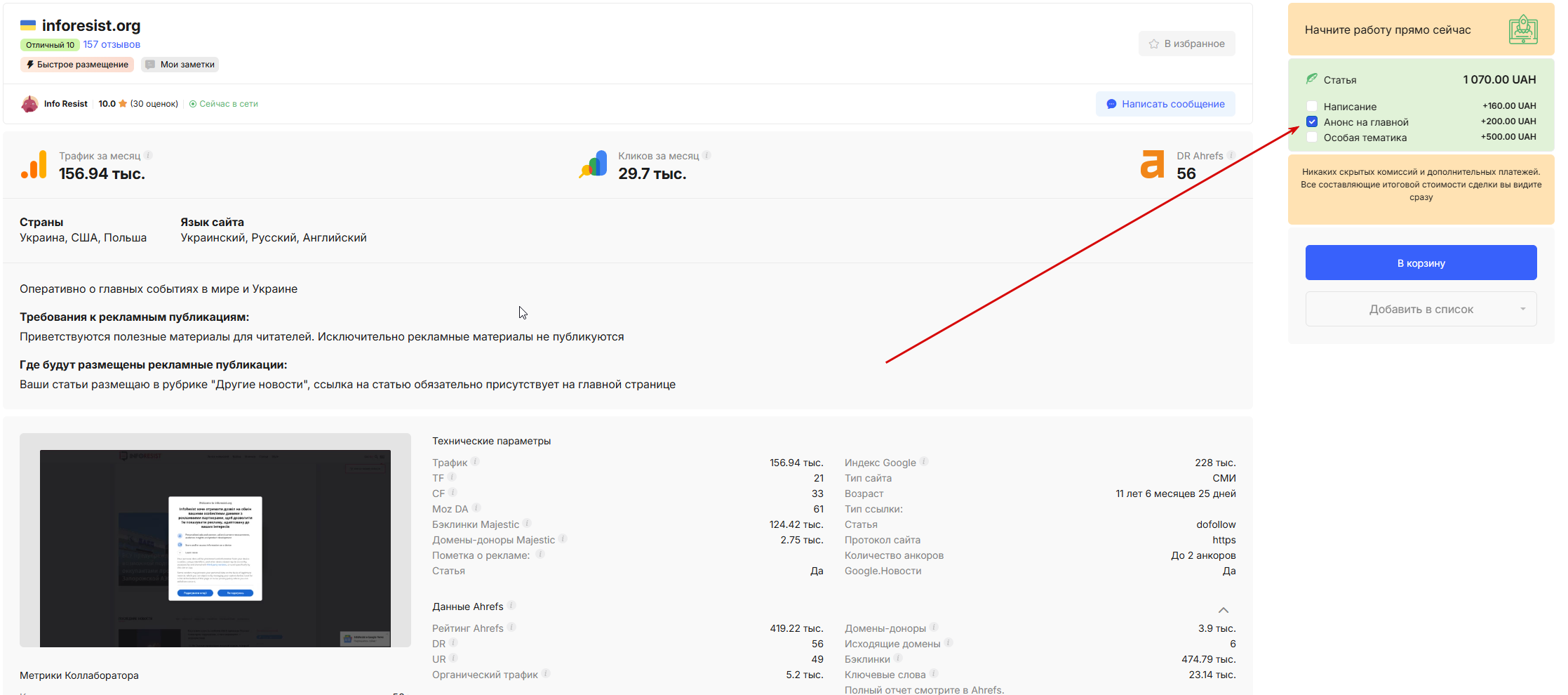This screenshot has width=1568, height=695.
Task: Click the 11 лет 6 месяцев 25 дней value
Action: (1176, 494)
